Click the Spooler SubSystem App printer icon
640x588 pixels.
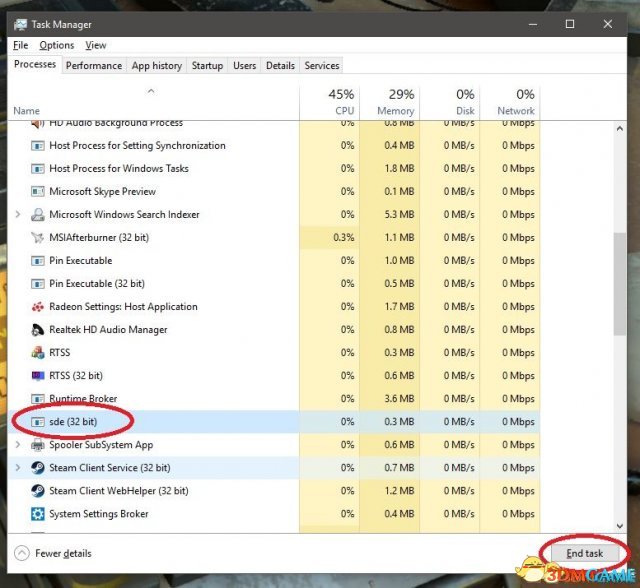38,445
